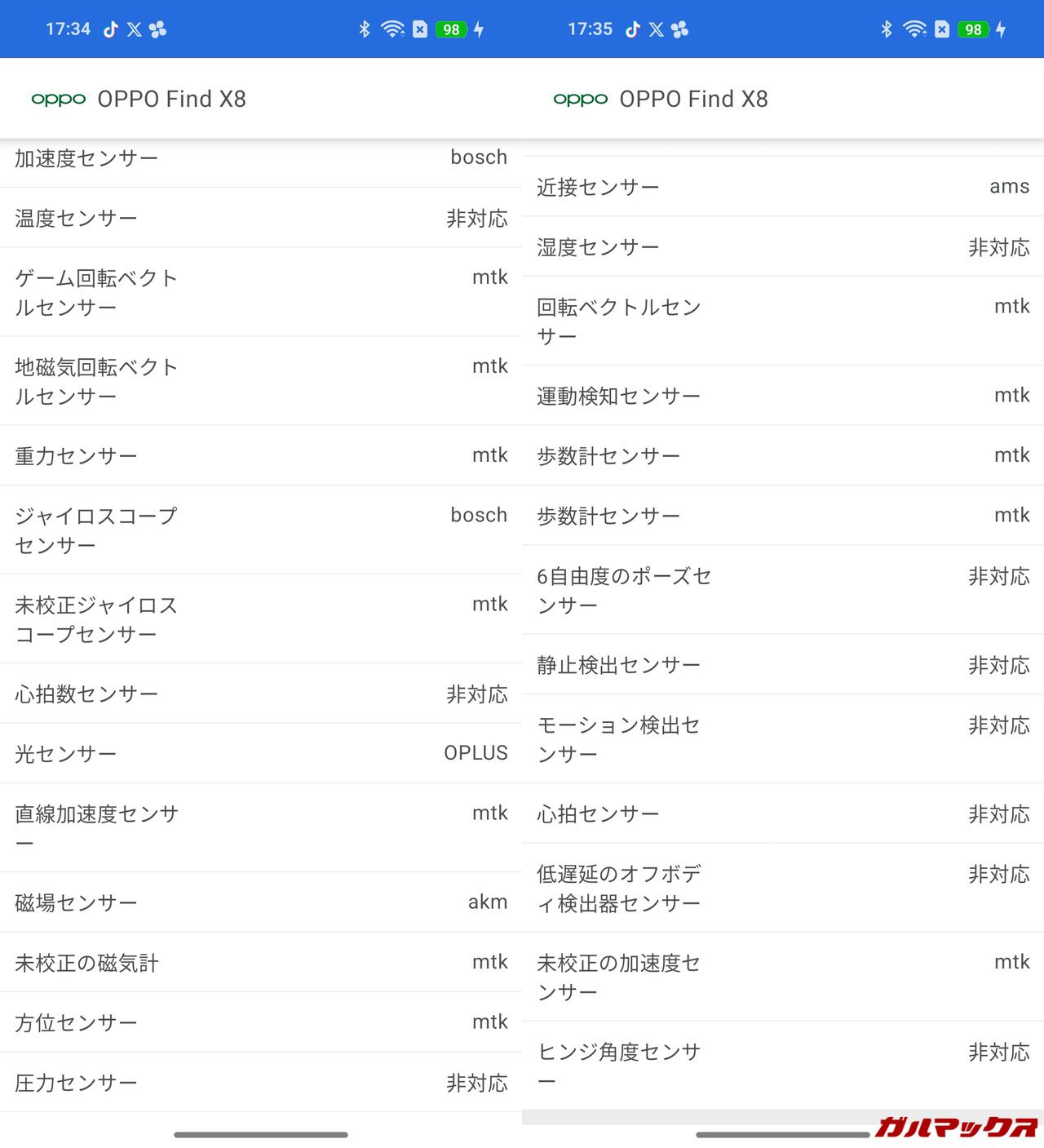Select the 温度センサー row

(261, 218)
